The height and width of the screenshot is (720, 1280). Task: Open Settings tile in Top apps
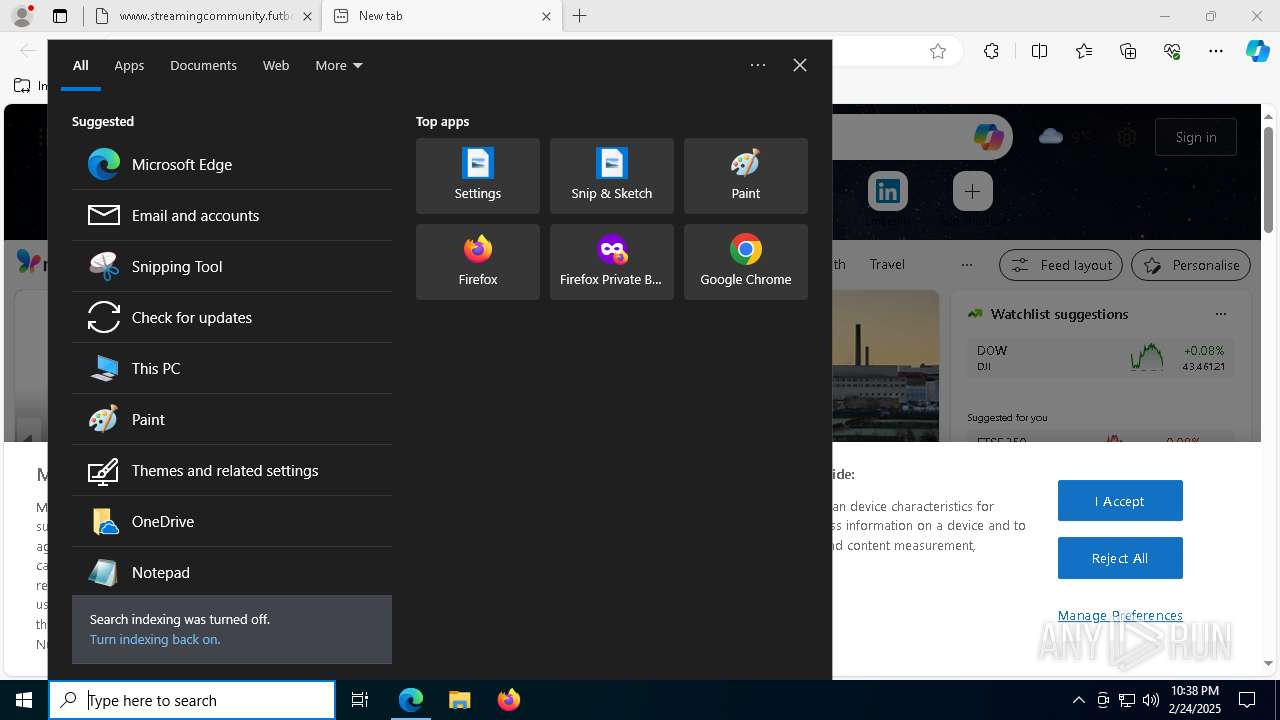pos(478,176)
